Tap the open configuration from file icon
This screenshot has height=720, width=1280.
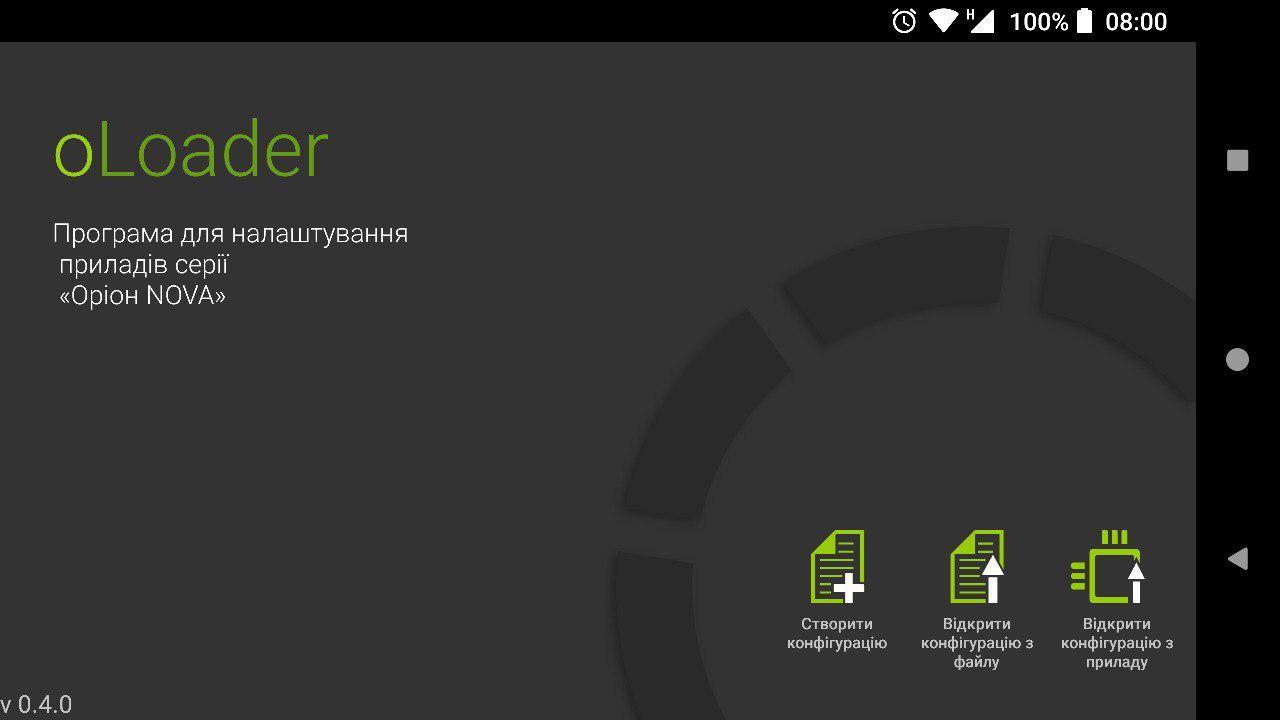pyautogui.click(x=977, y=567)
